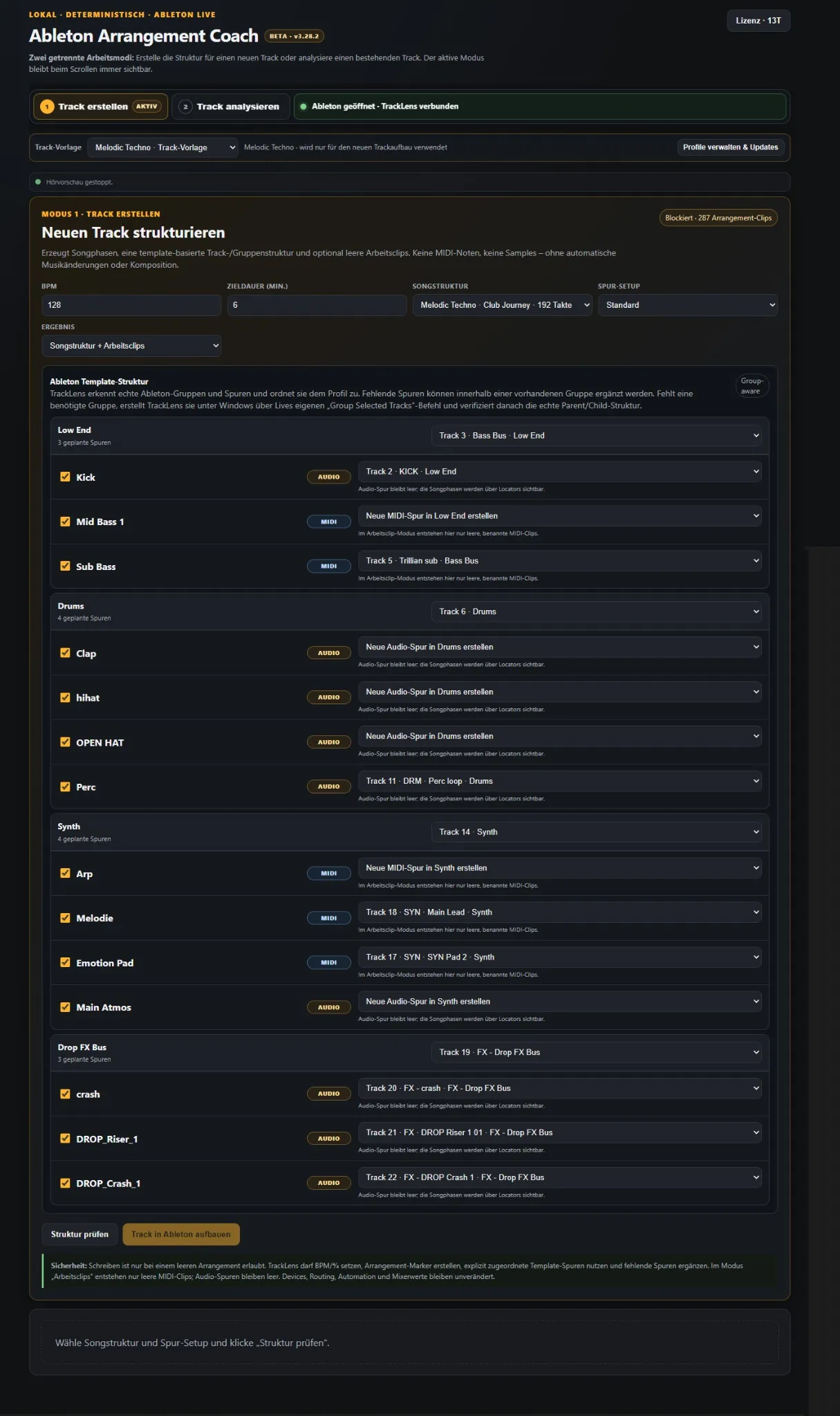Click the Ableton Template-Struktur heading
The image size is (840, 1416).
(99, 382)
